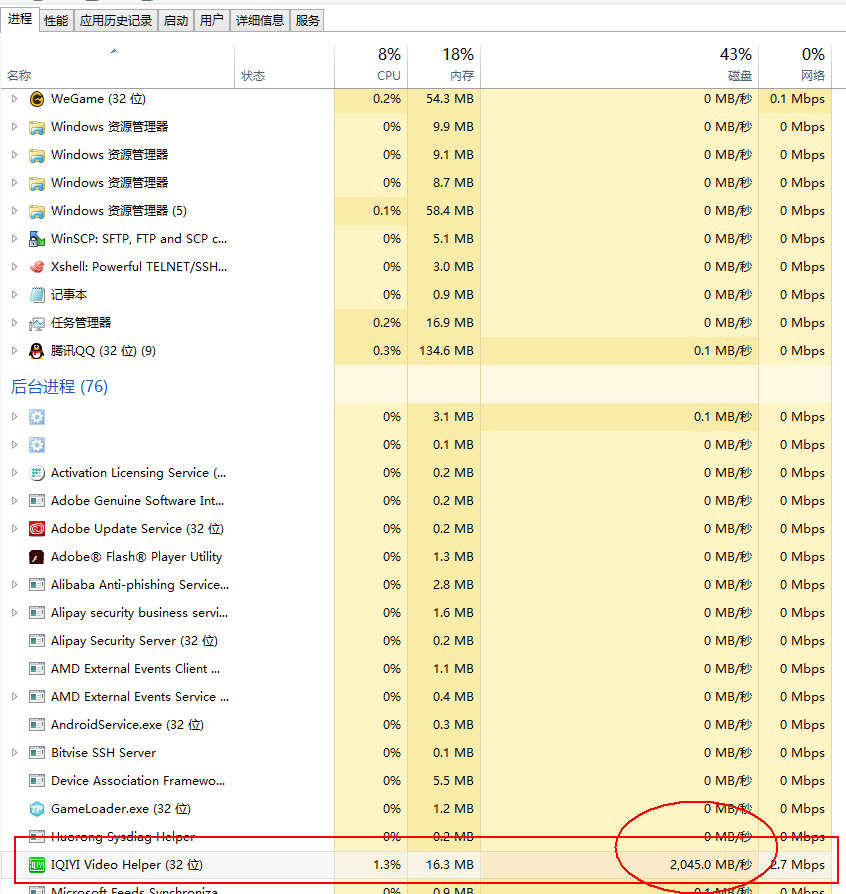Click the 后台进程 (76) group heading
Viewport: 846px width, 894px height.
tap(59, 387)
